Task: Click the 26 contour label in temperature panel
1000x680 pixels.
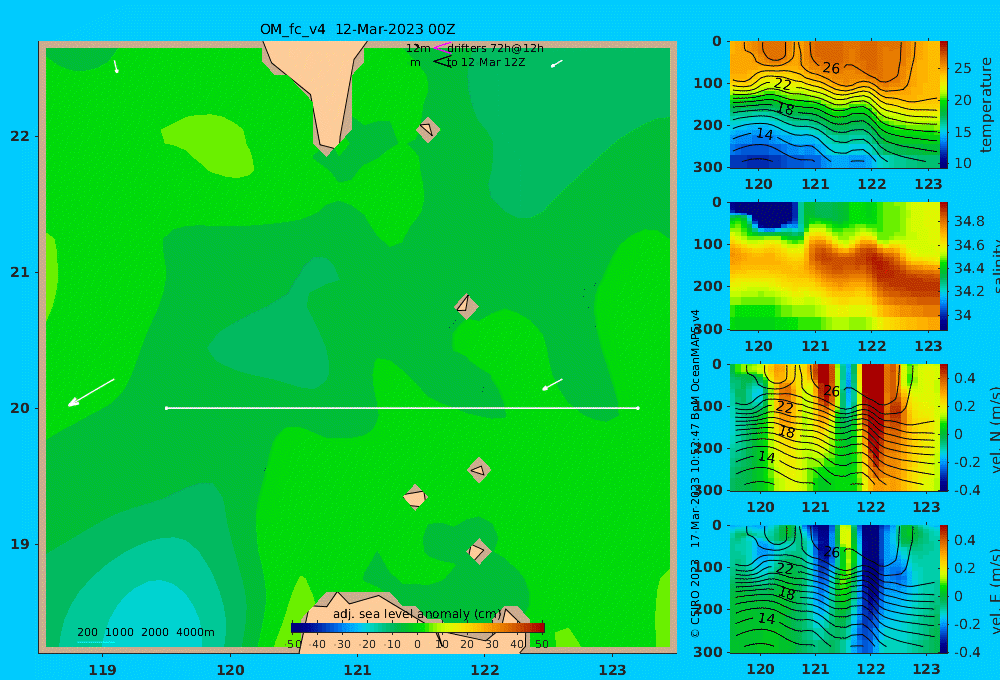Action: 831,68
